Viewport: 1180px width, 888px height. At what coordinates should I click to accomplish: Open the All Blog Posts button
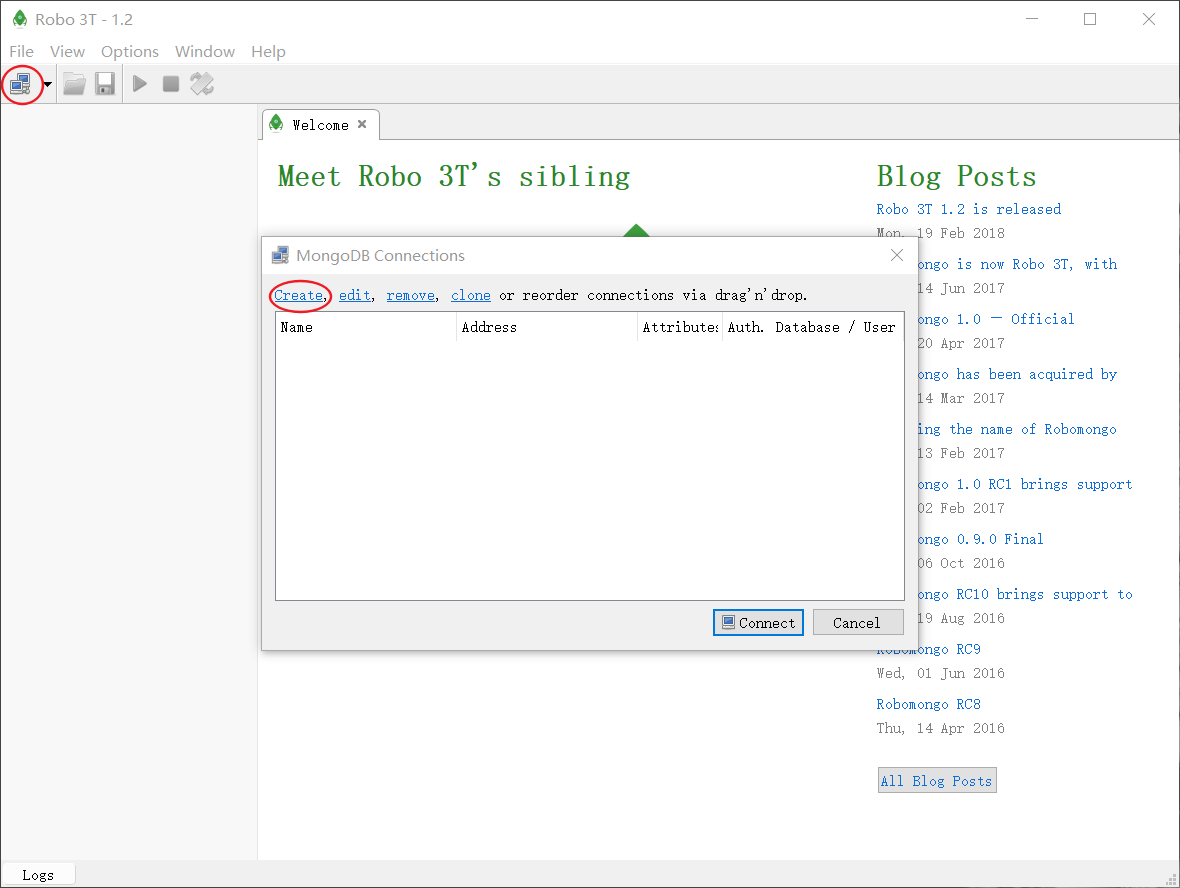pos(937,780)
